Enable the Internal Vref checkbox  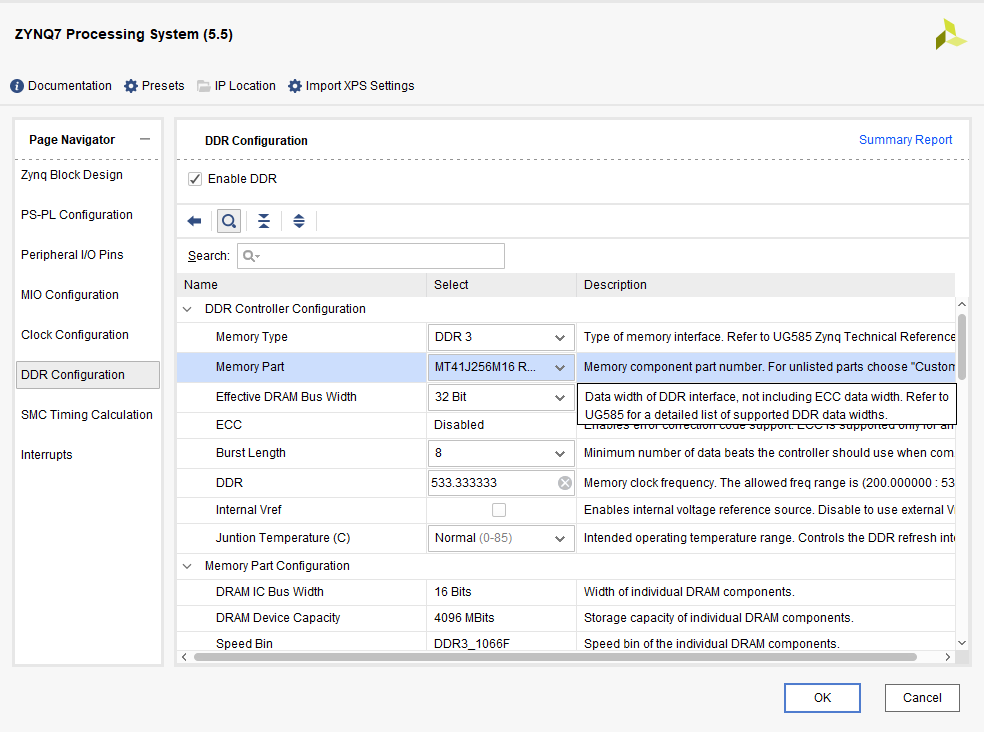pyautogui.click(x=499, y=510)
